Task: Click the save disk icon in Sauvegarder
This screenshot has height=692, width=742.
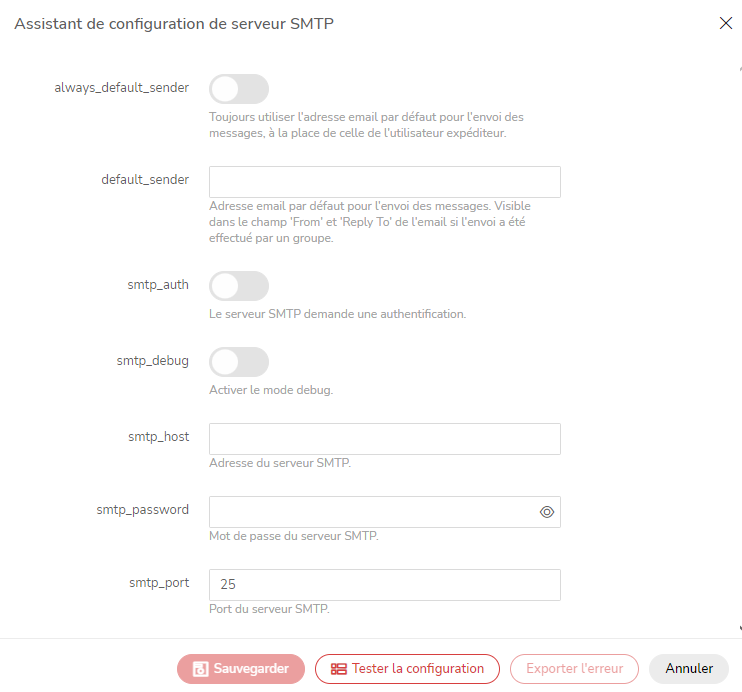Action: click(x=200, y=669)
